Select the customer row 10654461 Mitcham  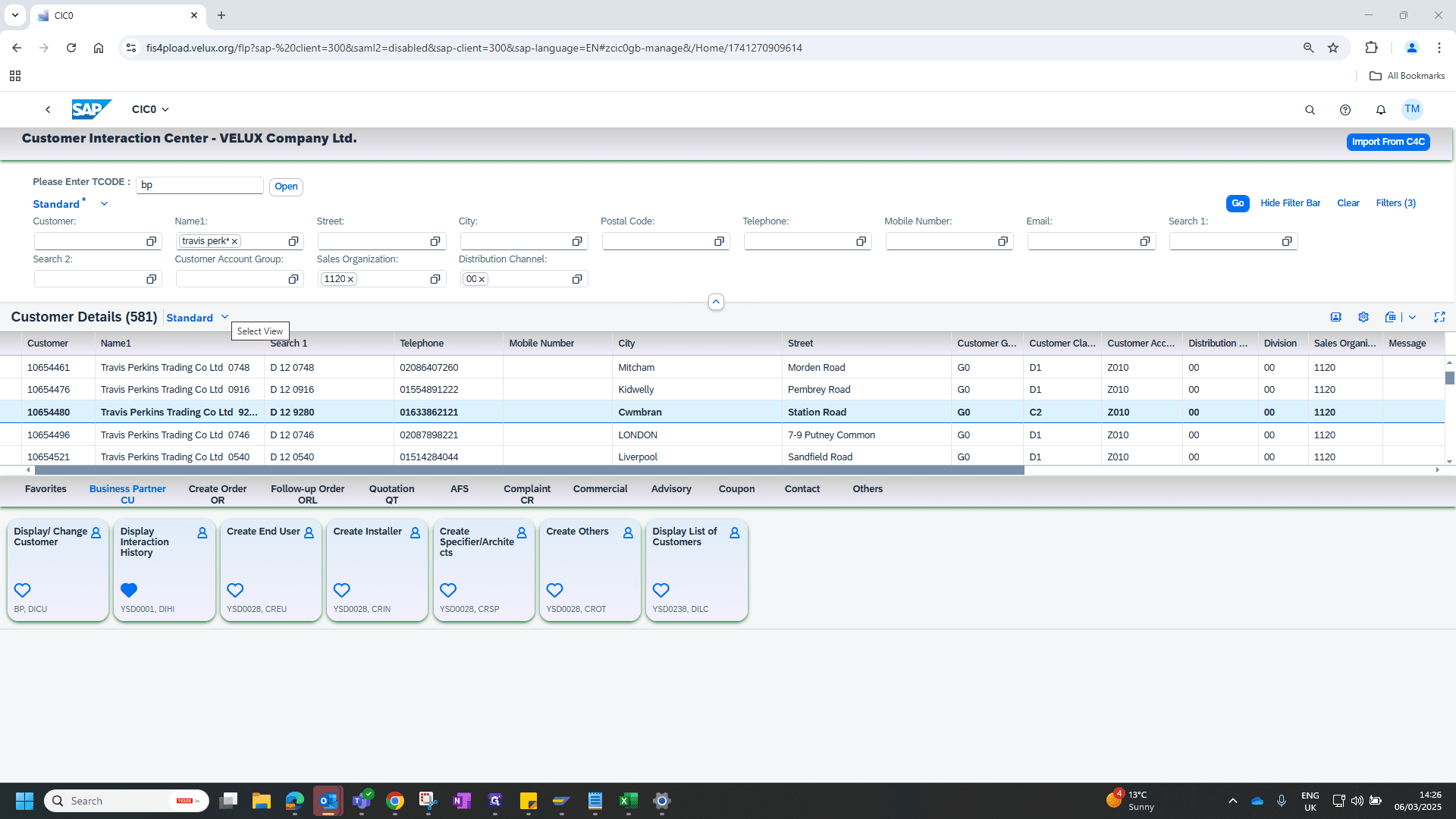tap(722, 367)
